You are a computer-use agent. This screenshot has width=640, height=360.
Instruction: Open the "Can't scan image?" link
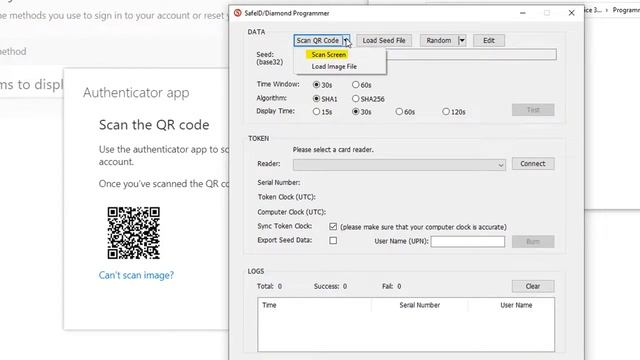(136, 275)
